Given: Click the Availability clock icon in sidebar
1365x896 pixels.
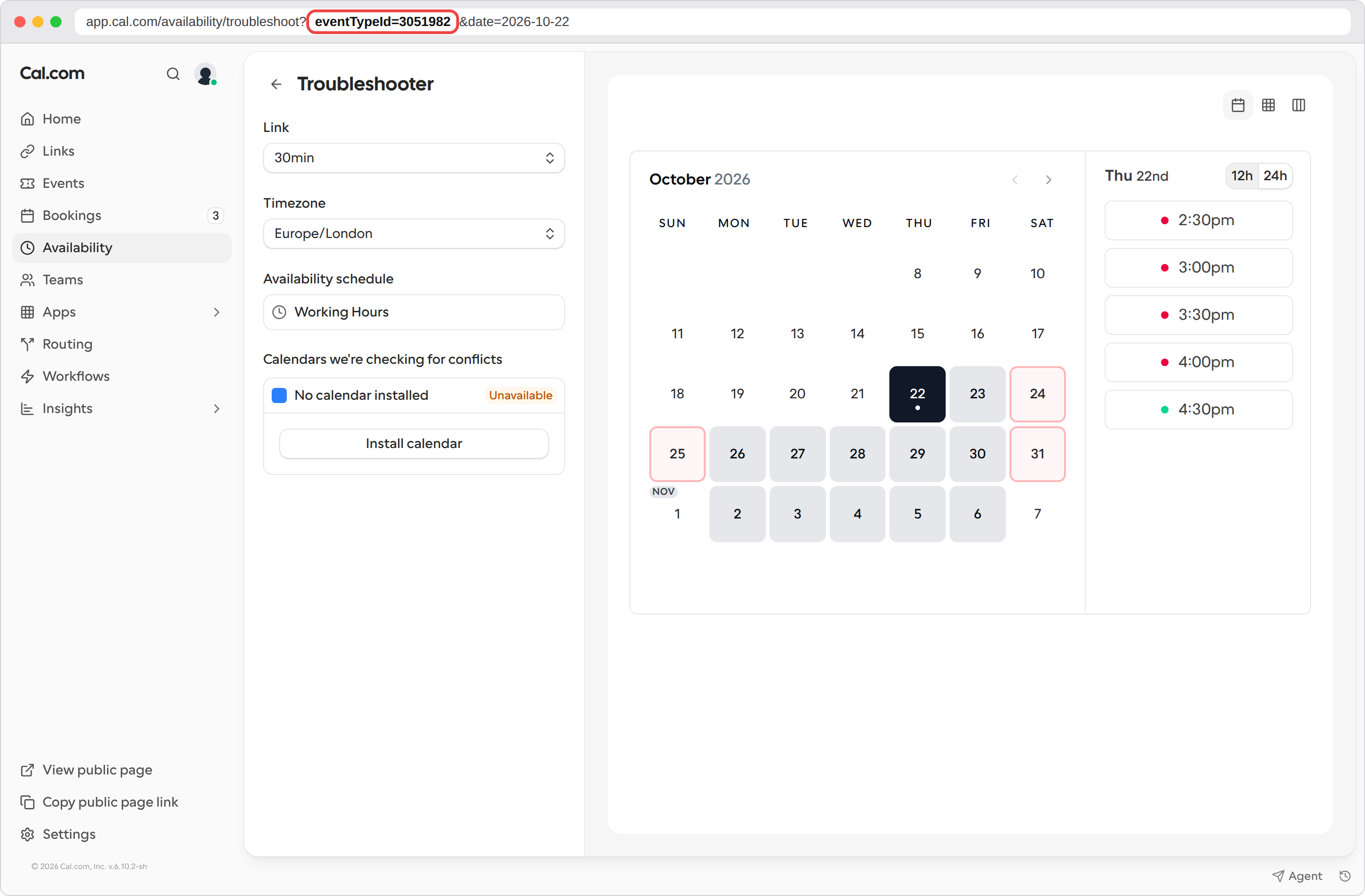Looking at the screenshot, I should coord(27,247).
